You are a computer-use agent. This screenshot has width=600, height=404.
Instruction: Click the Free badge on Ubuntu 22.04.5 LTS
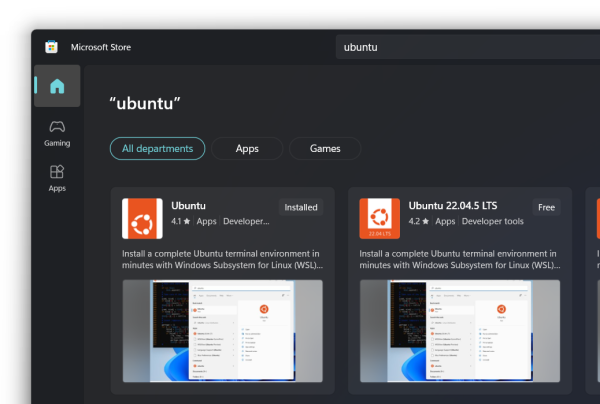(x=546, y=208)
